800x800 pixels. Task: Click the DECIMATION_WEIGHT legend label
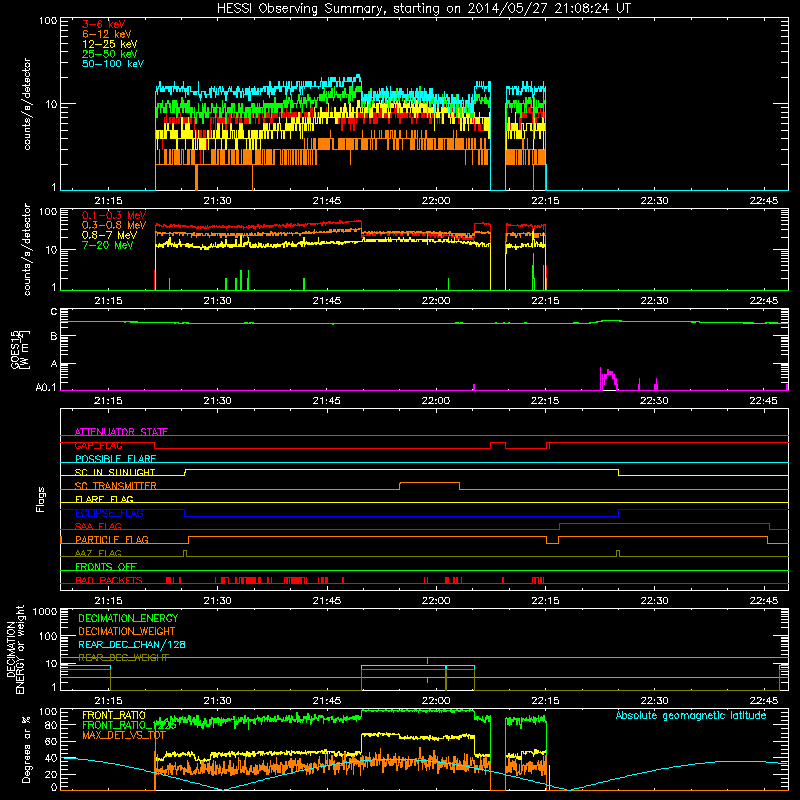pos(127,631)
